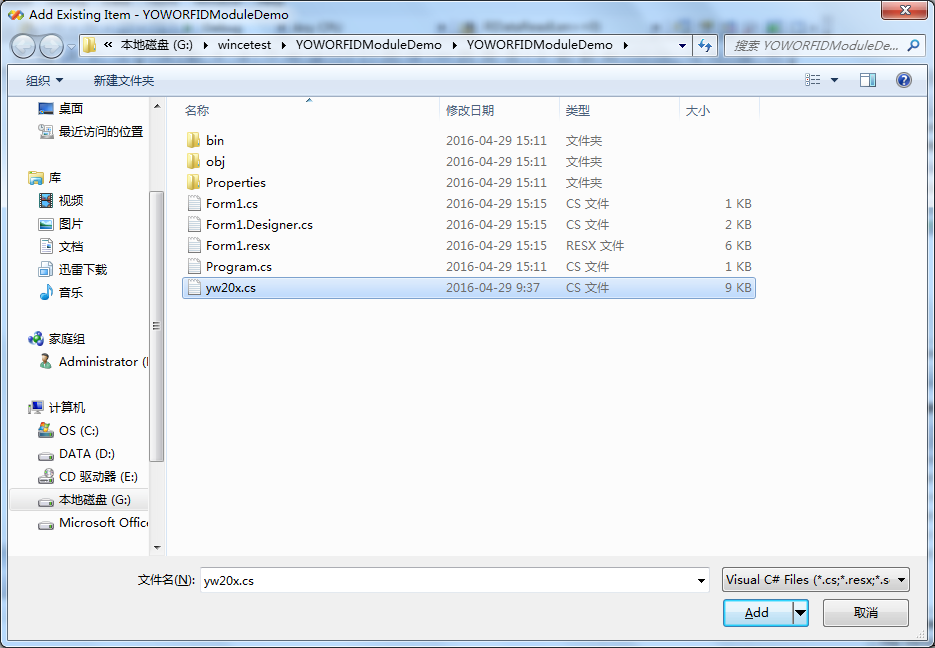Click 新建文件夹 in the toolbar
Screen dimensions: 935x648
click(124, 80)
